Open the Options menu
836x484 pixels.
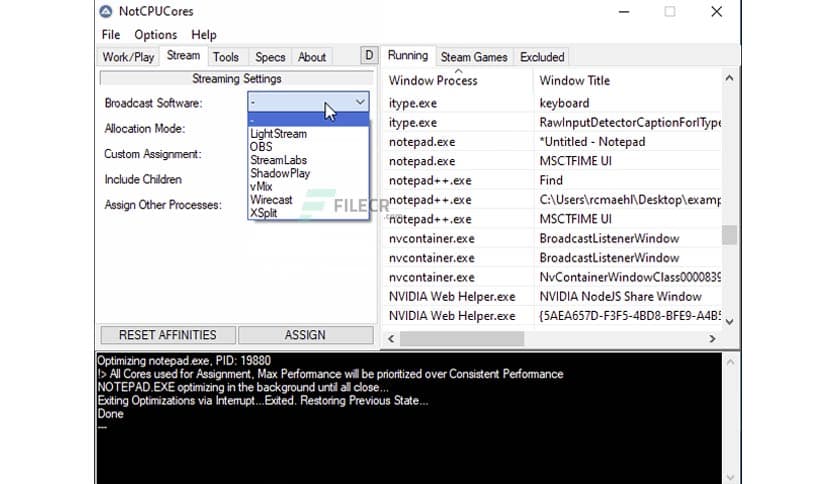pos(155,35)
